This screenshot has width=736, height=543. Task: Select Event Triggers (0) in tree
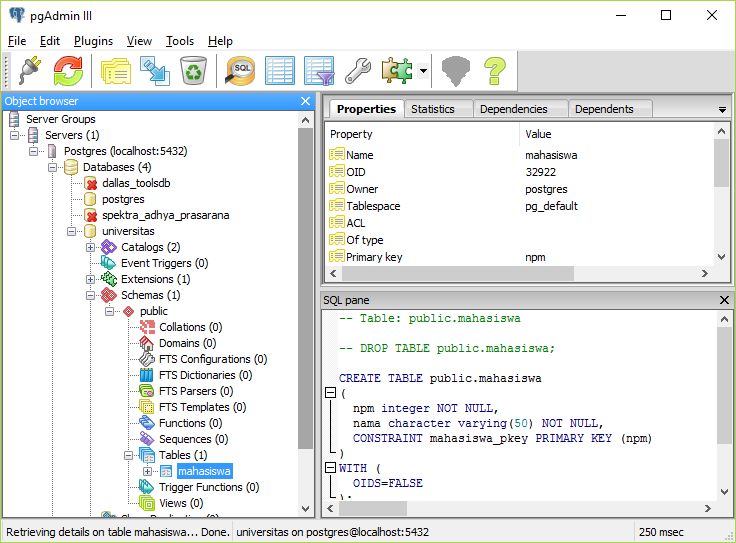point(164,263)
